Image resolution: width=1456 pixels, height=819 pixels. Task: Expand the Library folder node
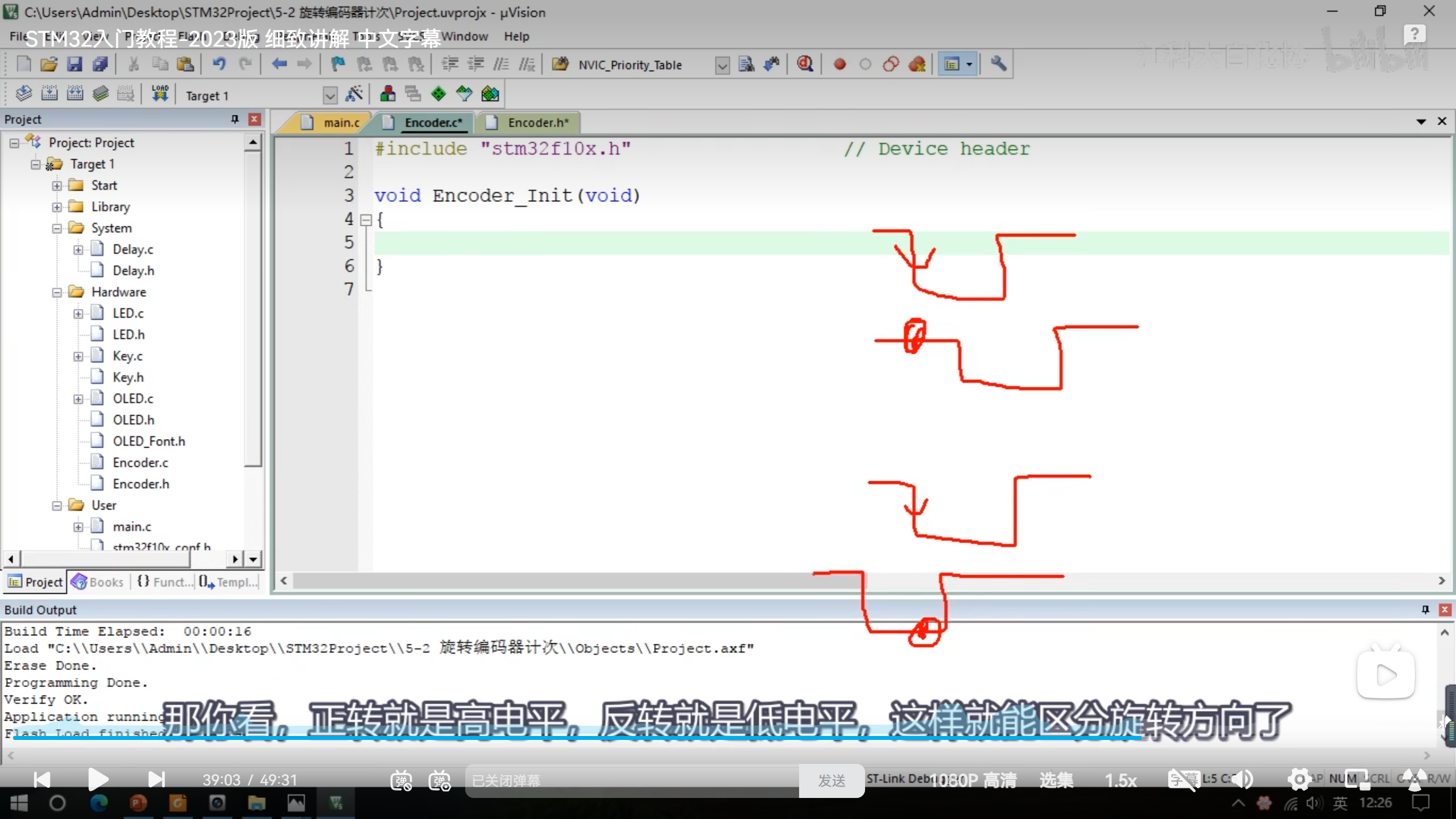57,207
